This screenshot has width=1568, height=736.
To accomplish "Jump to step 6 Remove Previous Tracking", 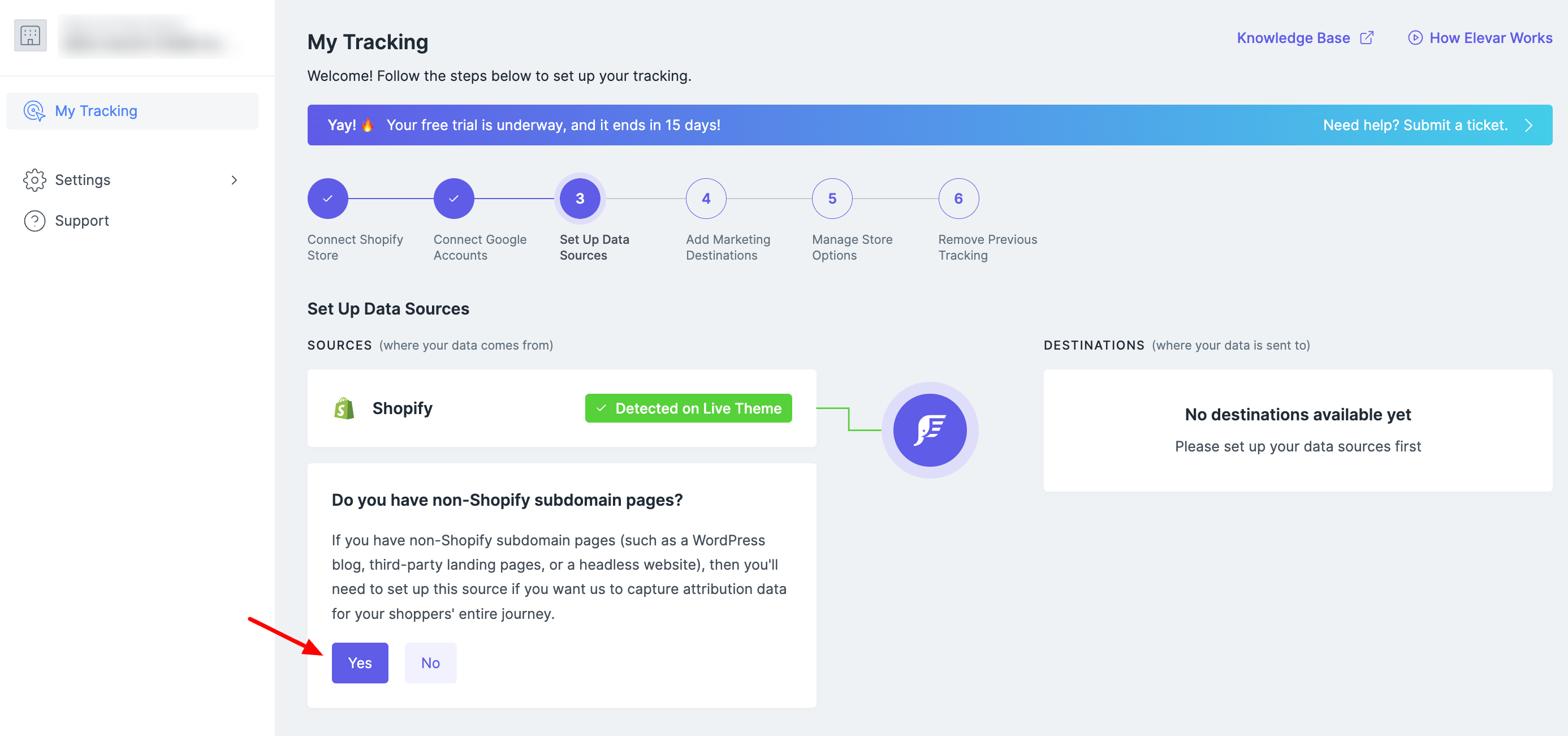I will click(x=958, y=199).
